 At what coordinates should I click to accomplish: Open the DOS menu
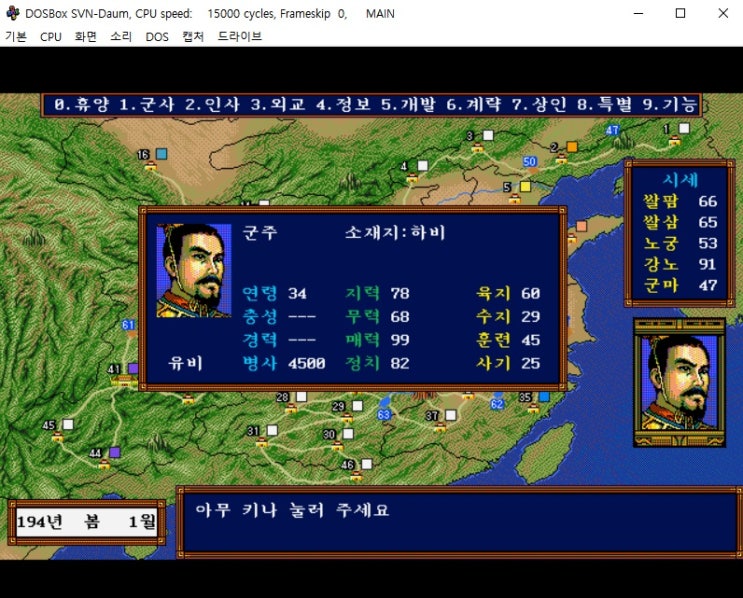point(157,36)
